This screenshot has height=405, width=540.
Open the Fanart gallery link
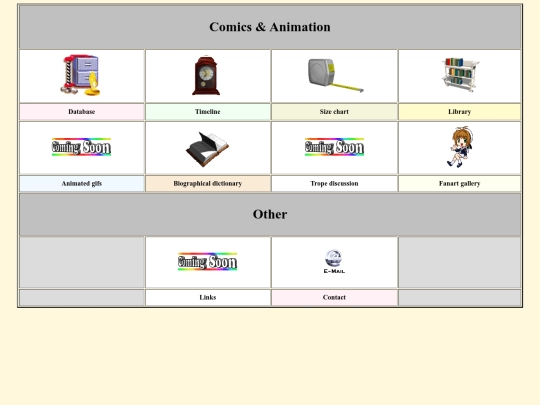coord(459,184)
